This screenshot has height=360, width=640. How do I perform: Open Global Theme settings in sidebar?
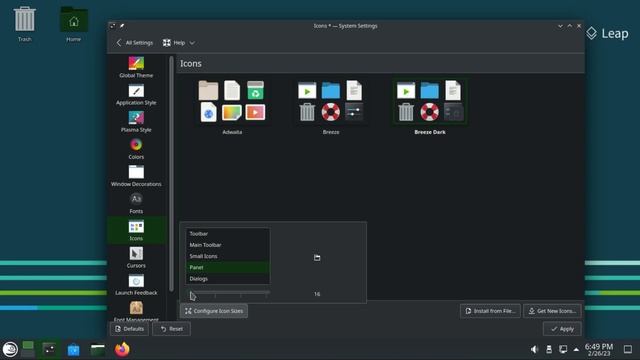(136, 67)
